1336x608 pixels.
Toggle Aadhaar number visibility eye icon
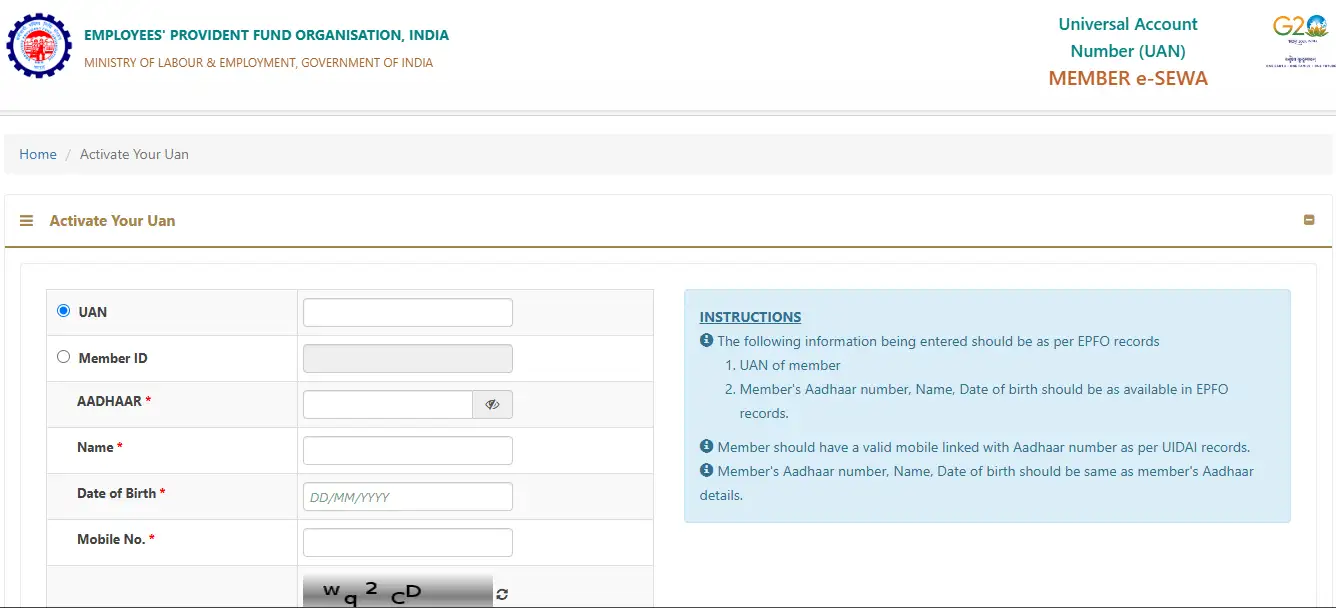[x=492, y=405]
